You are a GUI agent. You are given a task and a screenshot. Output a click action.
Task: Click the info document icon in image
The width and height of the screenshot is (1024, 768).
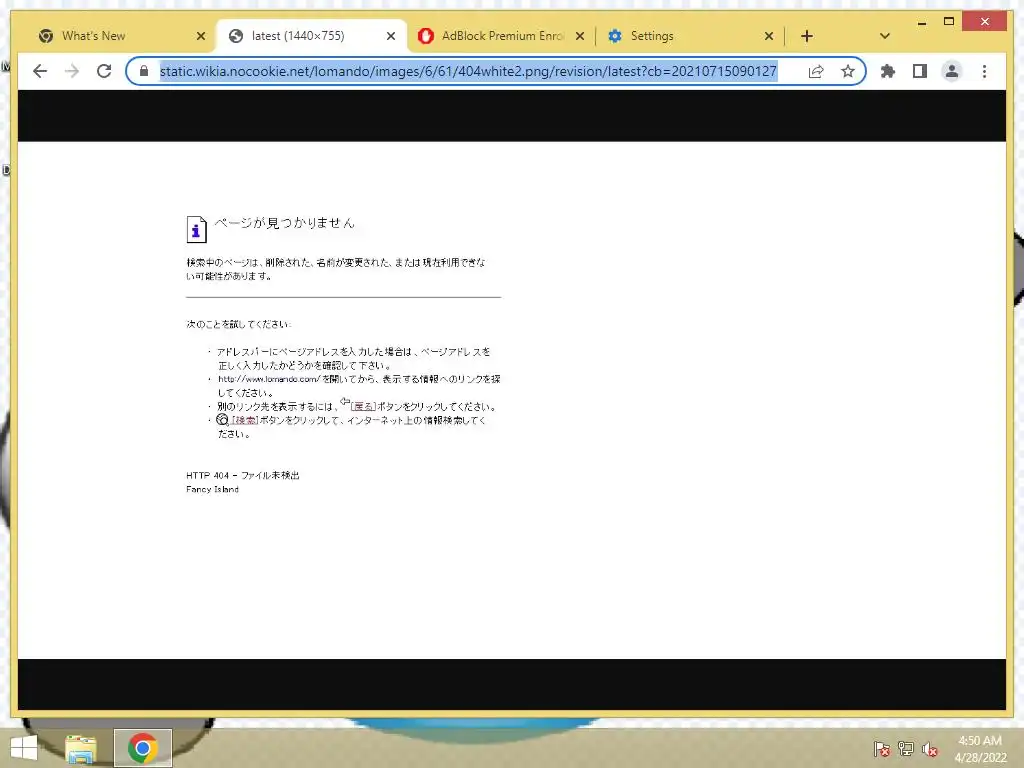coord(197,229)
